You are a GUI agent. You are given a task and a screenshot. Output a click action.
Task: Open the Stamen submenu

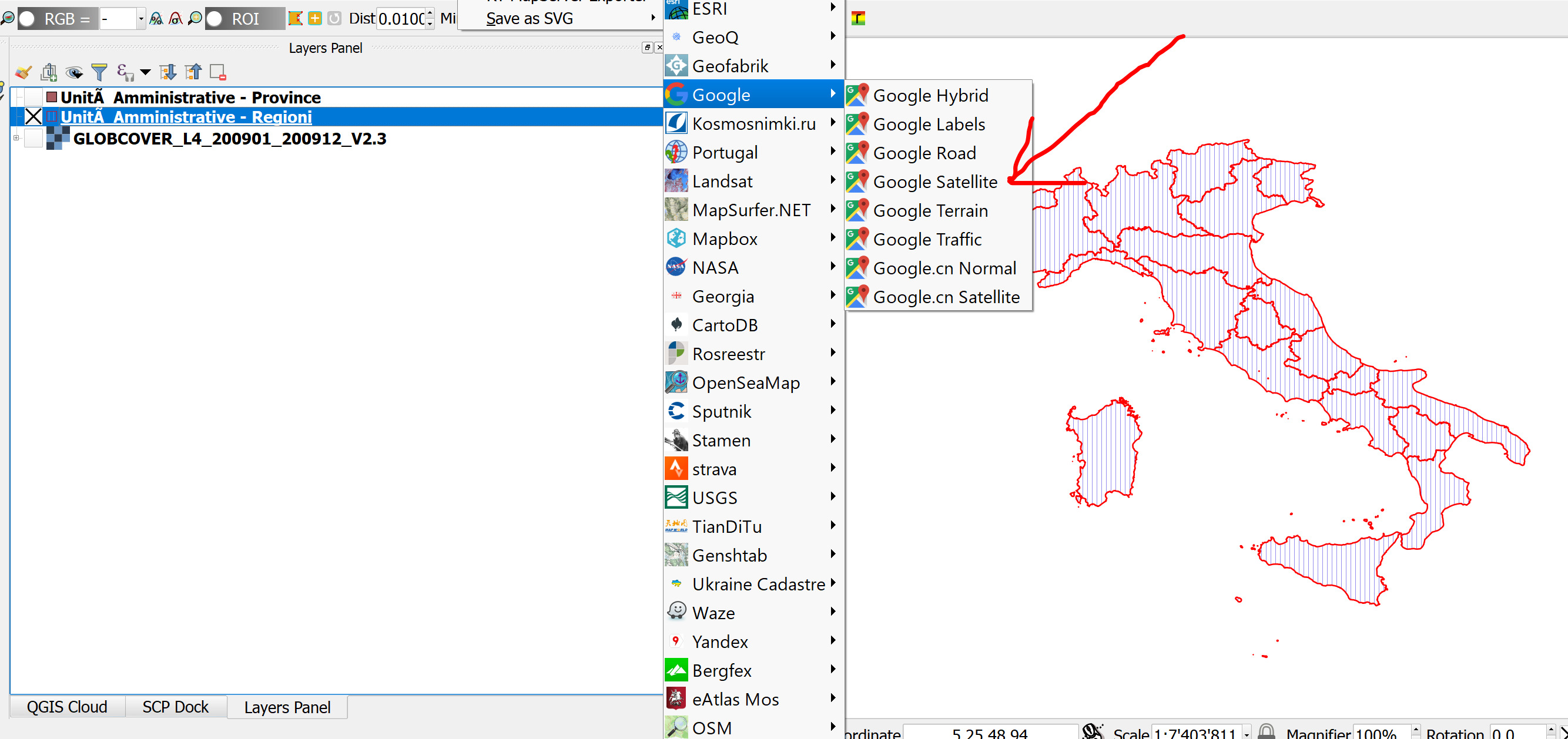753,440
